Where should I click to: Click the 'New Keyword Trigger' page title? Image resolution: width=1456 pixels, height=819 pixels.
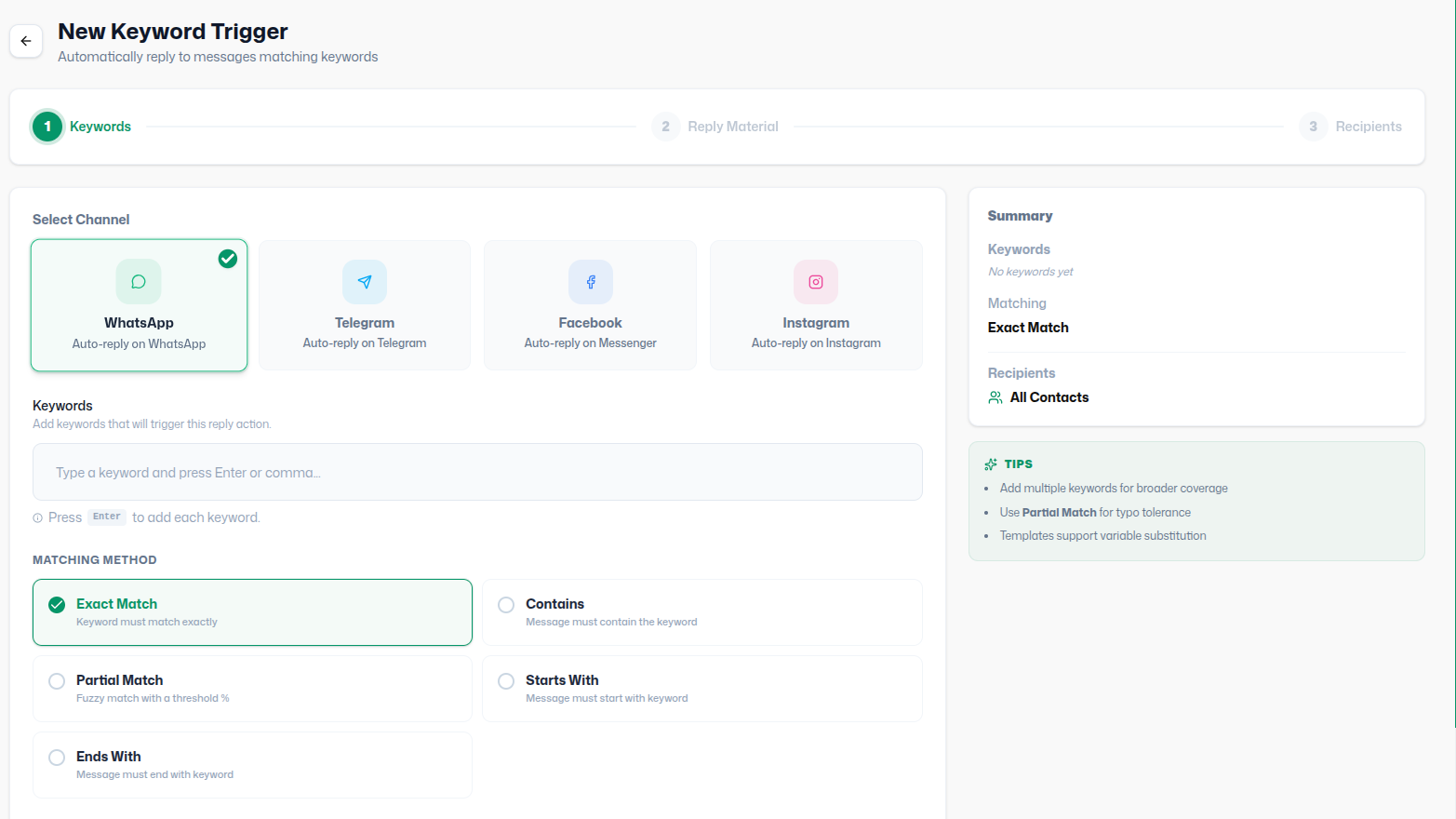pyautogui.click(x=173, y=32)
